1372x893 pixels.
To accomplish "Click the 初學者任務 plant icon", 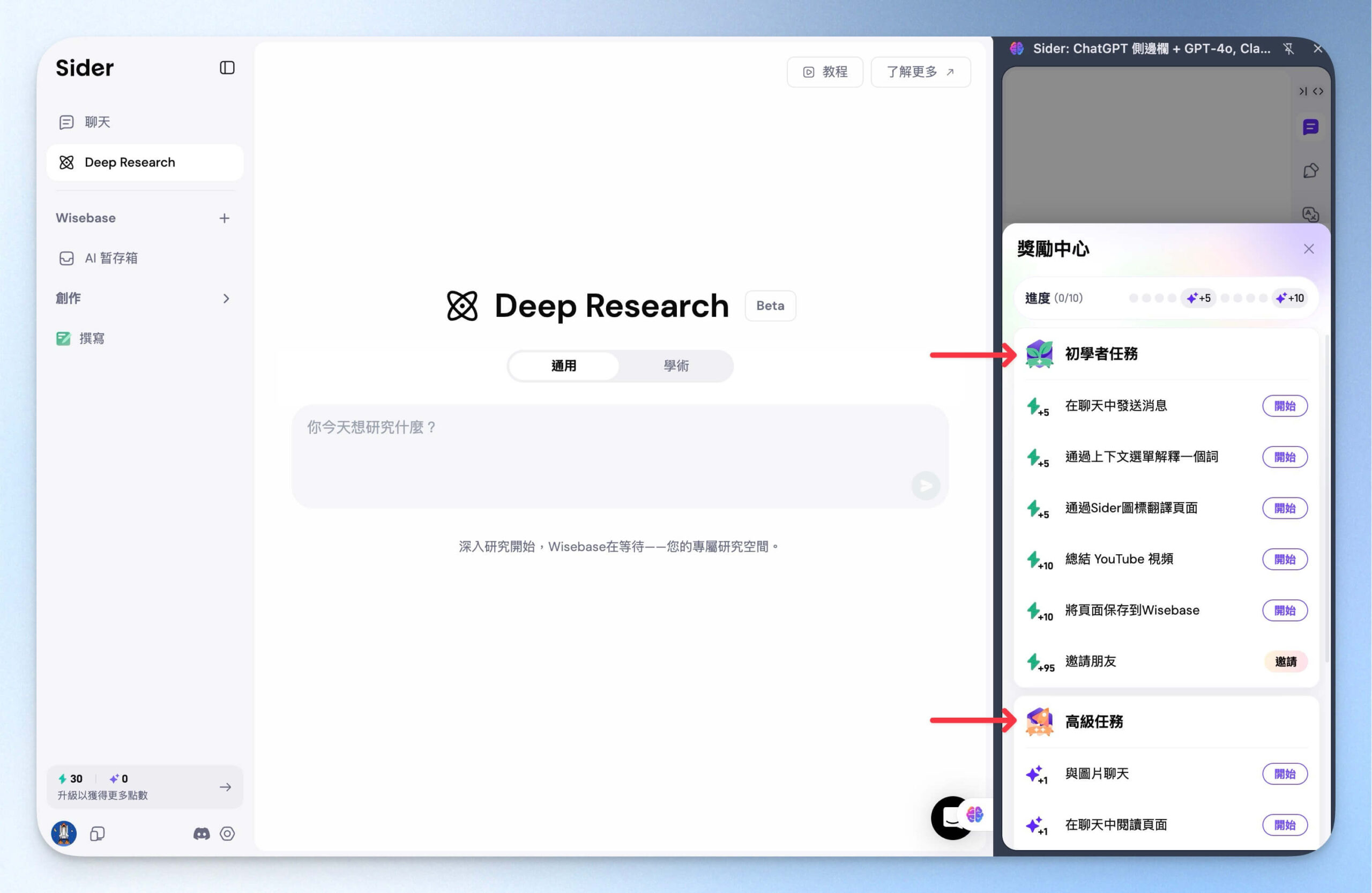I will pyautogui.click(x=1039, y=353).
